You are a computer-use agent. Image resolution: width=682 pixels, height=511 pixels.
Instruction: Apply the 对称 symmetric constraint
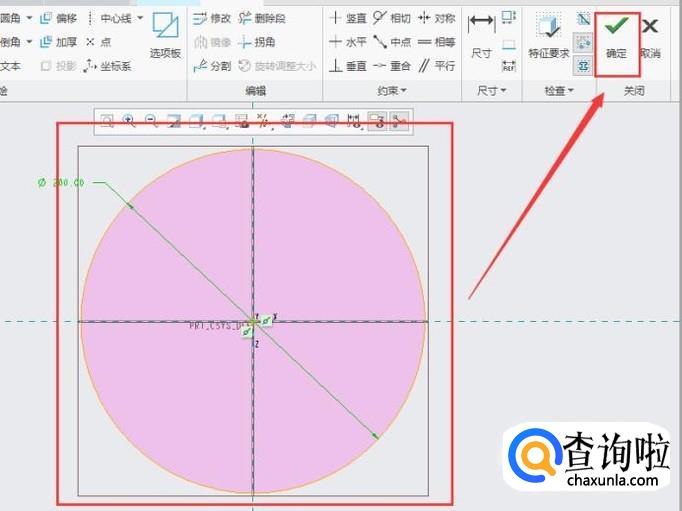(x=436, y=18)
